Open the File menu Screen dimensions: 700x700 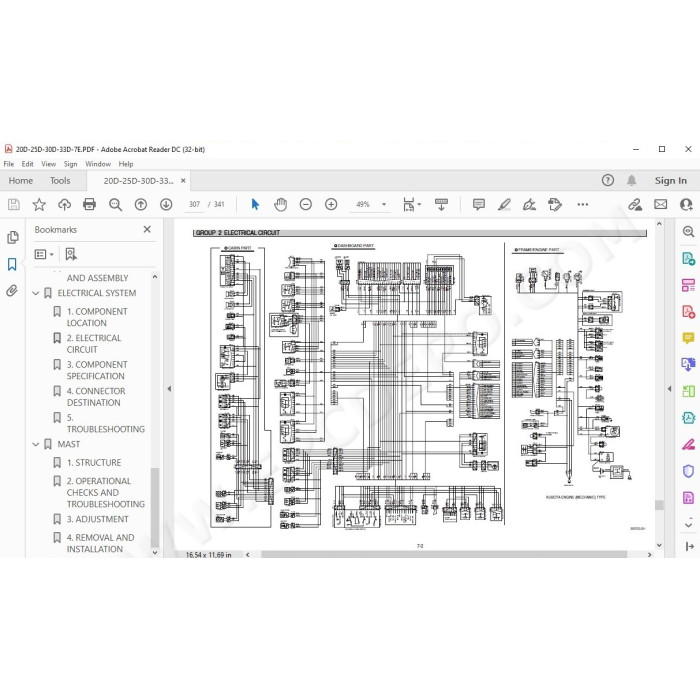(x=8, y=164)
